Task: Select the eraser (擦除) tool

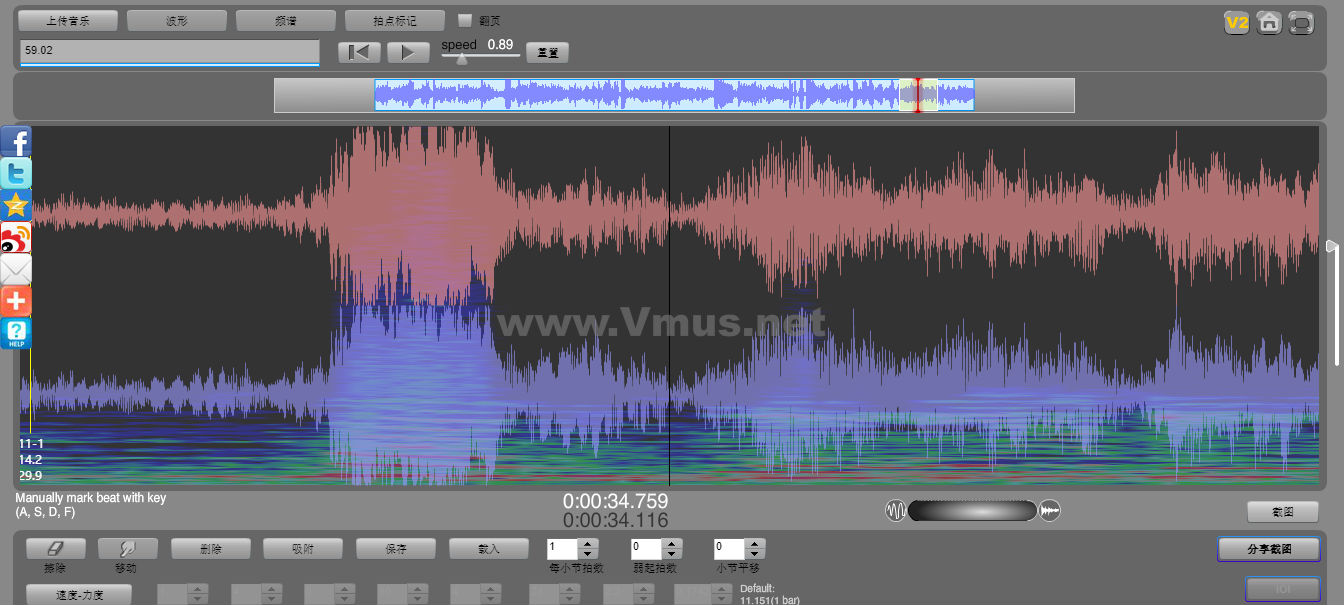Action: pos(55,548)
